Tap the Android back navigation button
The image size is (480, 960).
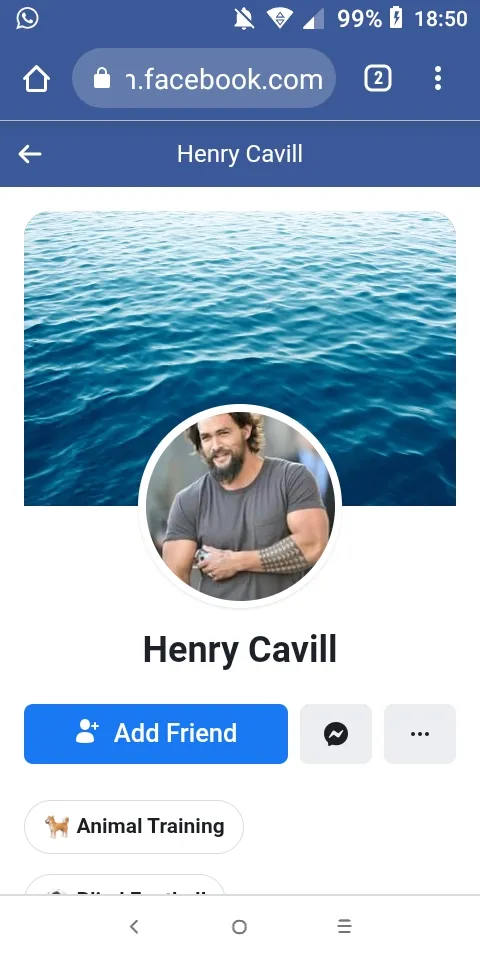[134, 927]
